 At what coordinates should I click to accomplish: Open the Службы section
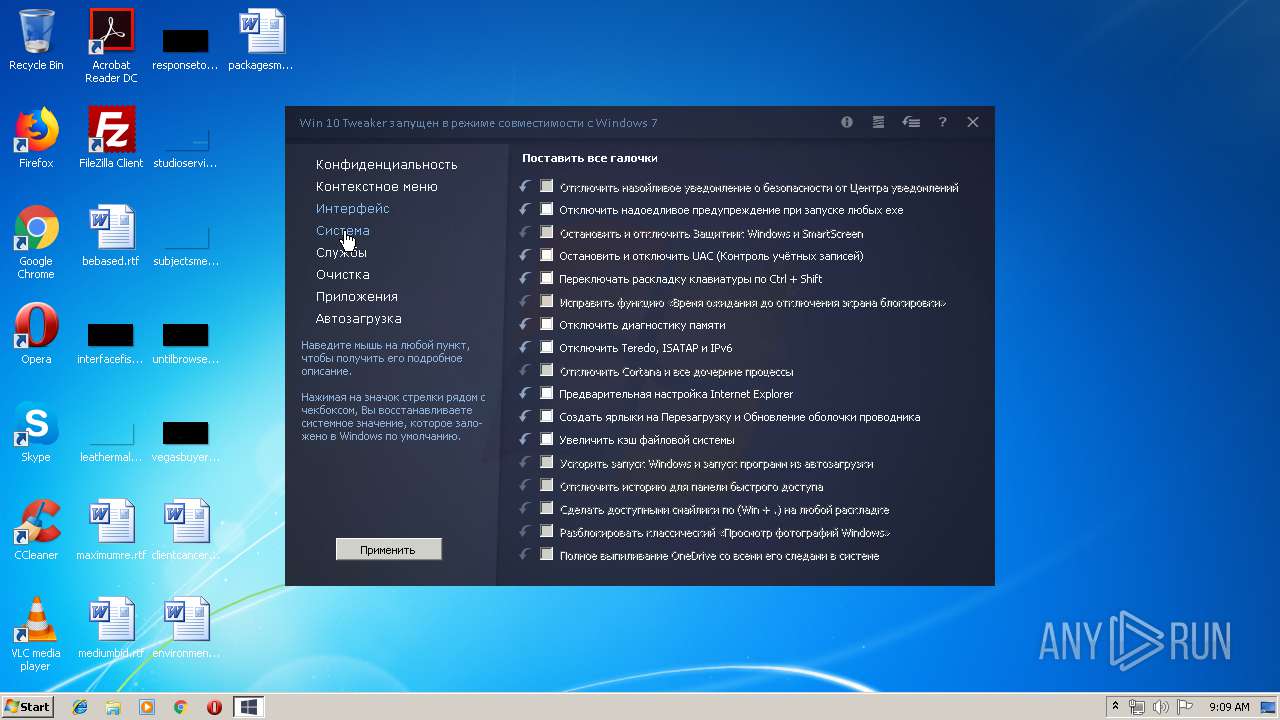[341, 253]
